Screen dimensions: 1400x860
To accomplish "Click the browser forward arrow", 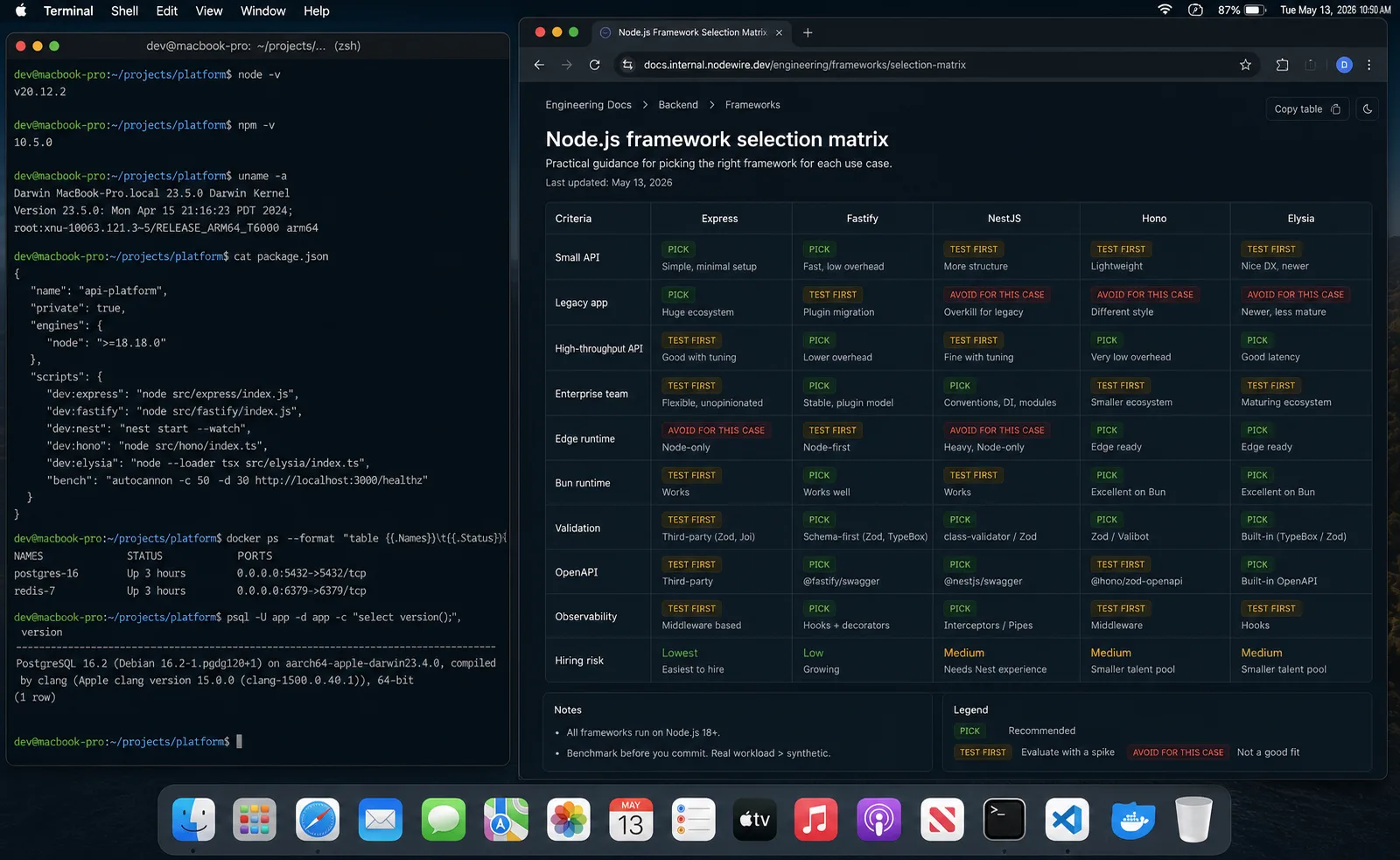I will coord(567,65).
